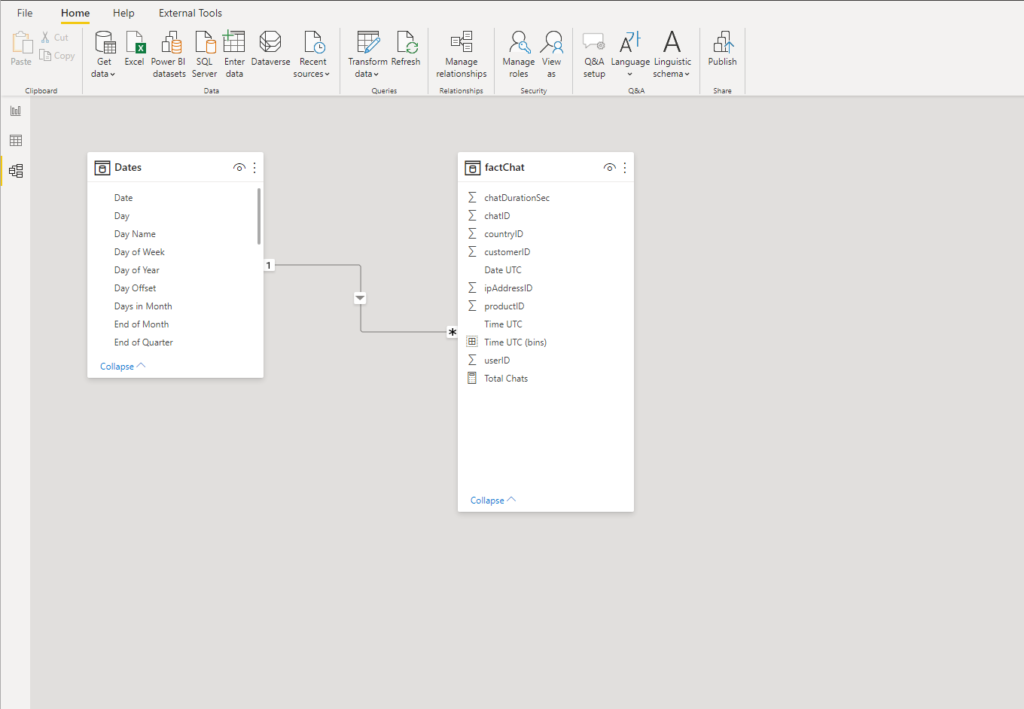This screenshot has height=709, width=1024.
Task: Open more options for factChat table
Action: pyautogui.click(x=625, y=168)
